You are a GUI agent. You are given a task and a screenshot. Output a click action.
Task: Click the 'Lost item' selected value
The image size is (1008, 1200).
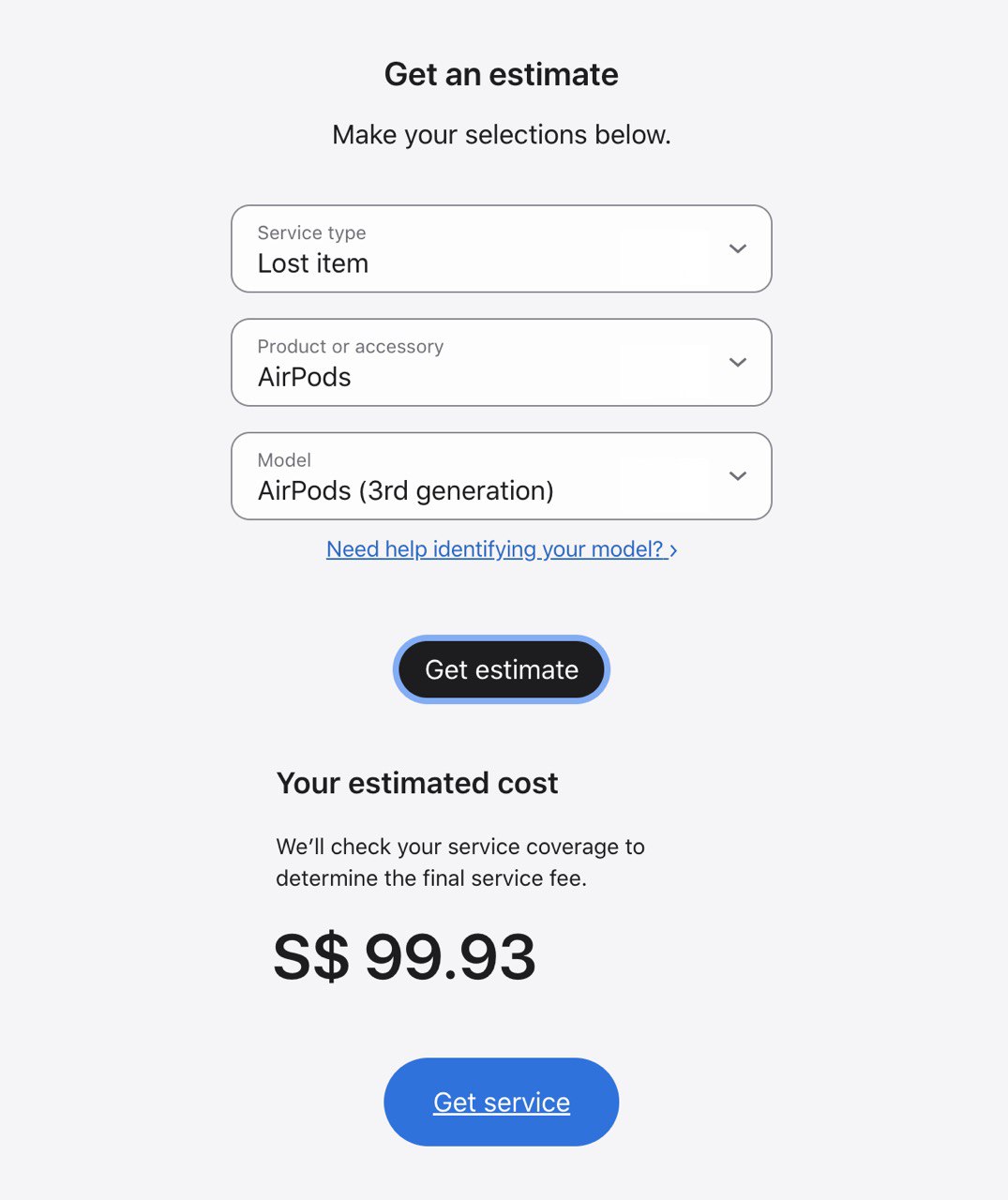(x=313, y=263)
